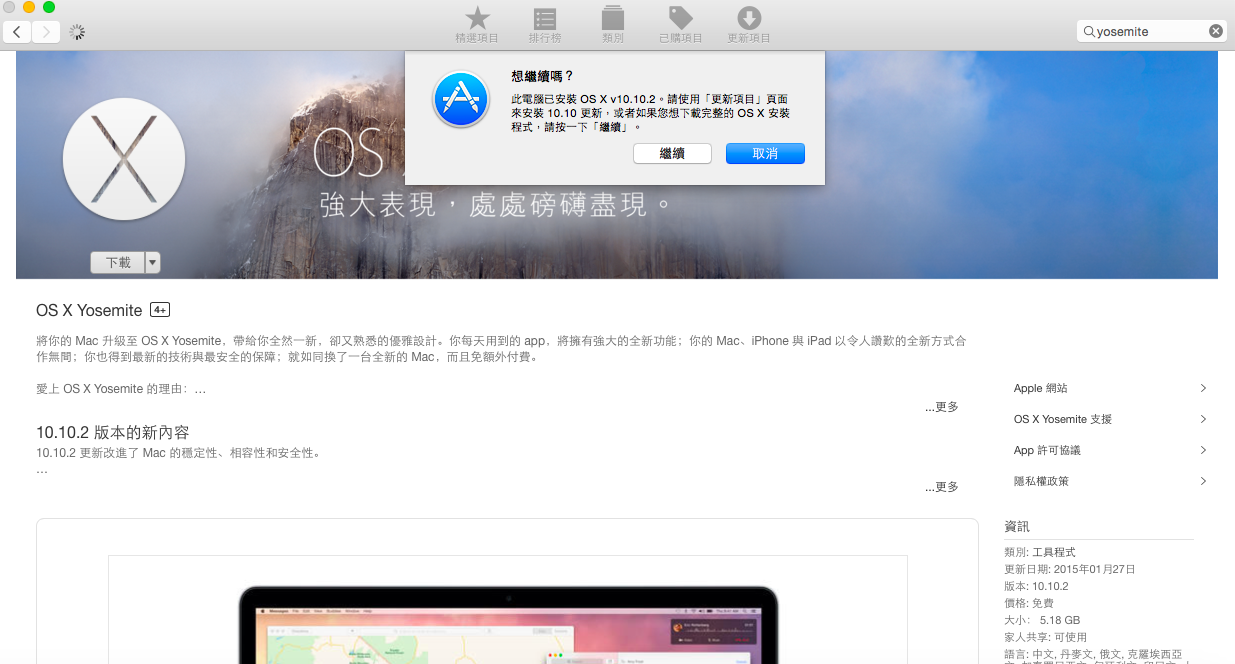Viewport: 1235px width, 664px height.
Task: Click the OS X Yosemite title text
Action: tap(89, 310)
